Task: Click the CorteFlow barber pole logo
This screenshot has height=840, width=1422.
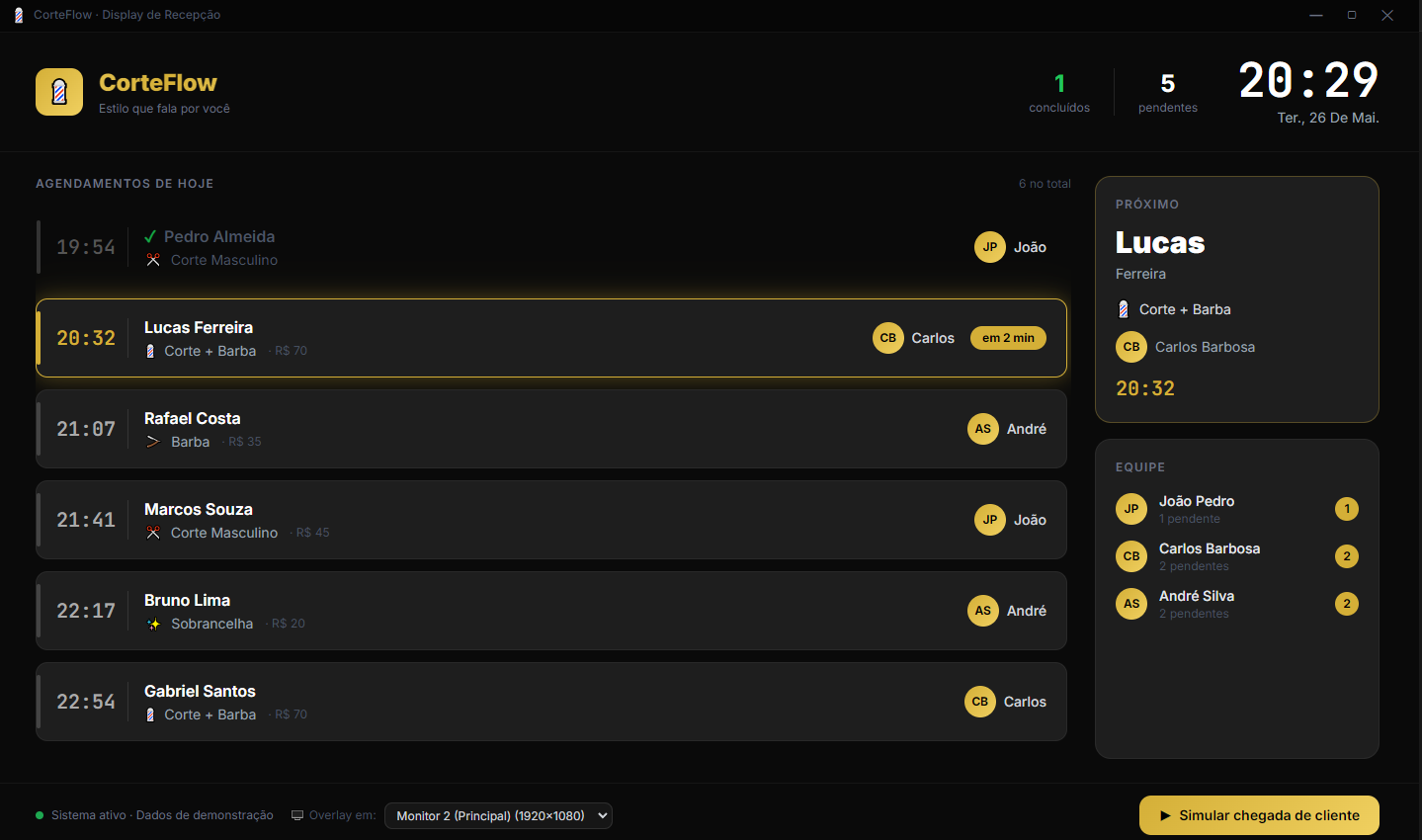Action: [59, 92]
